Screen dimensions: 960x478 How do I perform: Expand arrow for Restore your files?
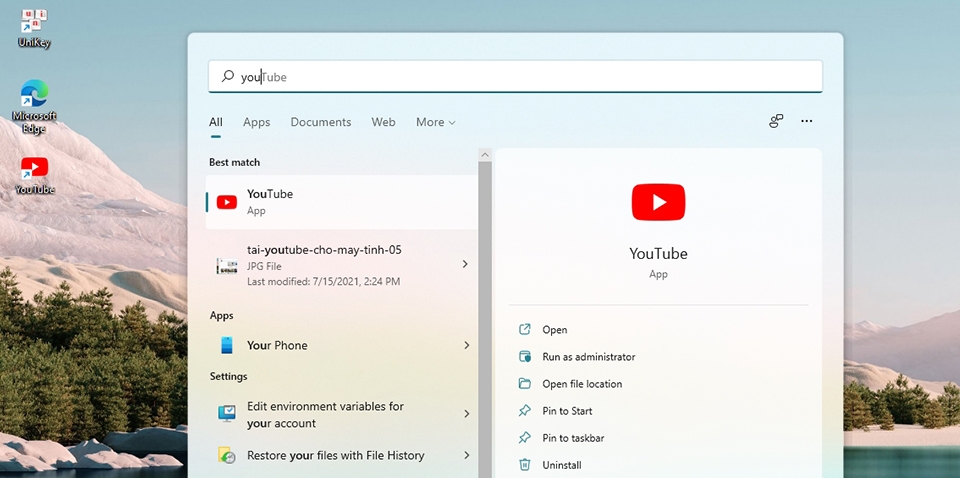(466, 455)
